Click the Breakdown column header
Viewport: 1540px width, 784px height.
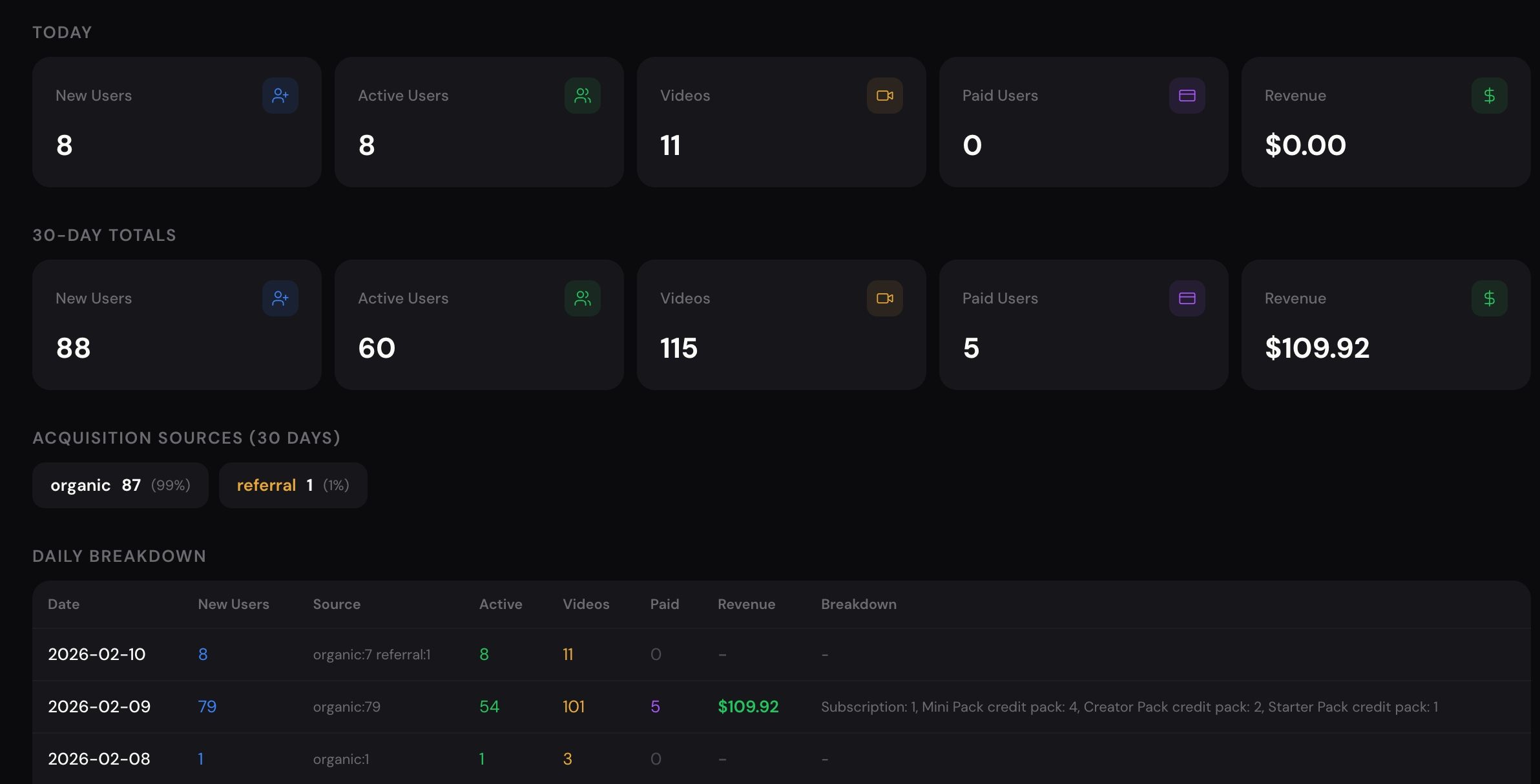pos(858,604)
